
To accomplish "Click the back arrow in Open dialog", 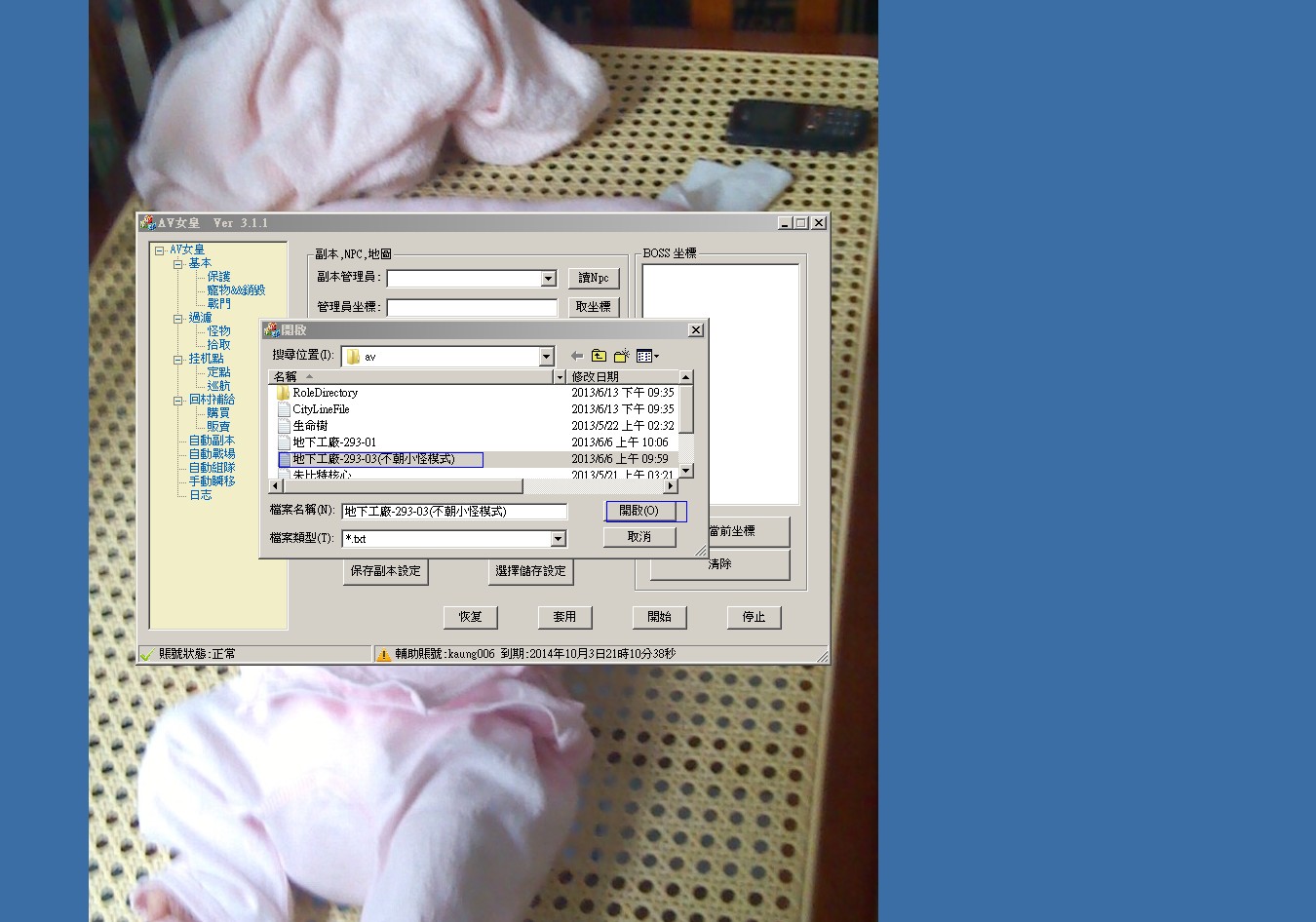I will 576,356.
